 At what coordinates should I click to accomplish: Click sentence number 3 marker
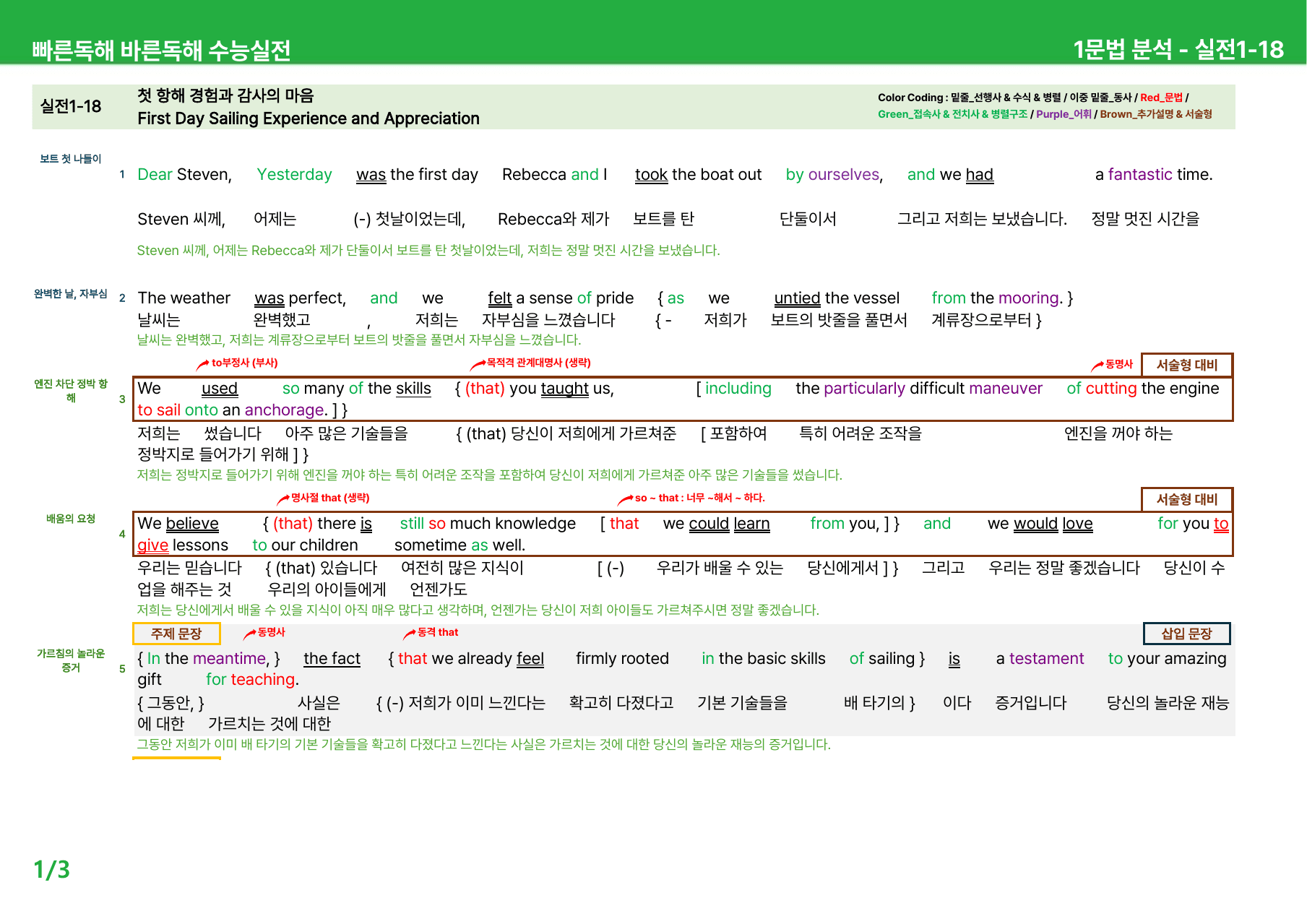(x=122, y=400)
